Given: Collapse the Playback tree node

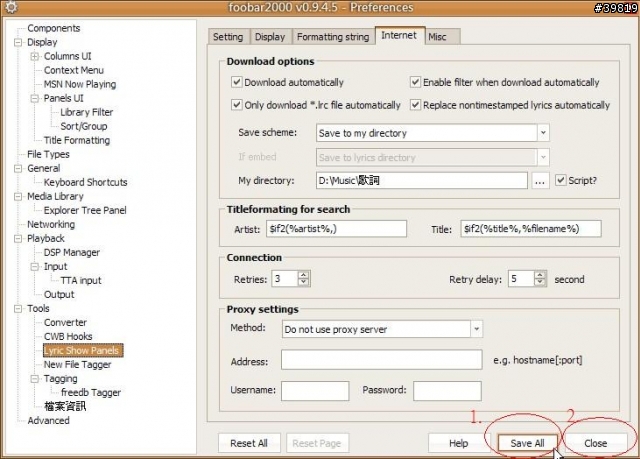Looking at the screenshot, I should click(18, 239).
